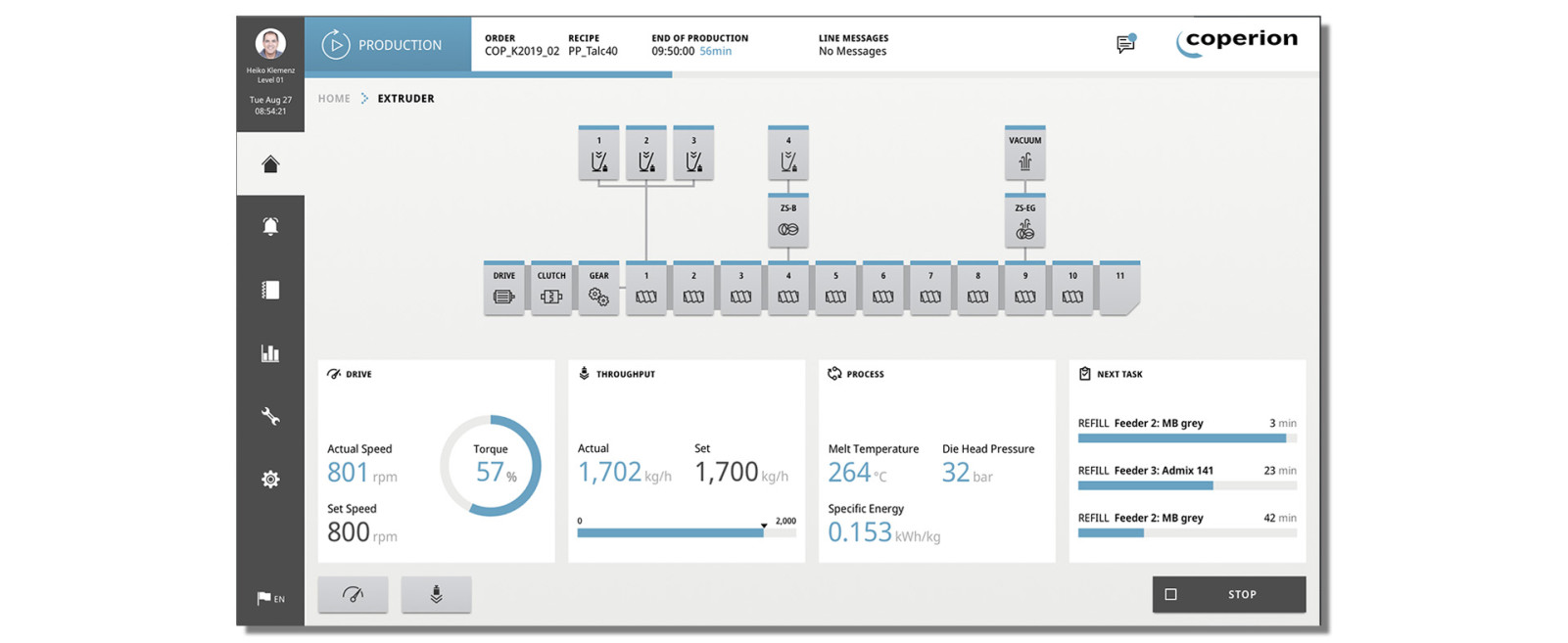Select the DRIVE motor block
Image resolution: width=1568 pixels, height=643 pixels.
(x=503, y=289)
